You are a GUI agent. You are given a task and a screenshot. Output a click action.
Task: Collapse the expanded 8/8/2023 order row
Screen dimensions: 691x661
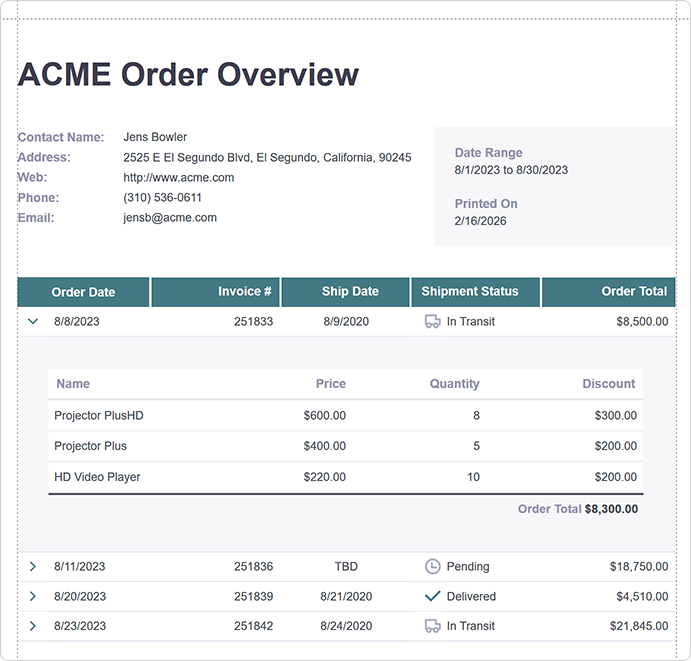coord(33,322)
